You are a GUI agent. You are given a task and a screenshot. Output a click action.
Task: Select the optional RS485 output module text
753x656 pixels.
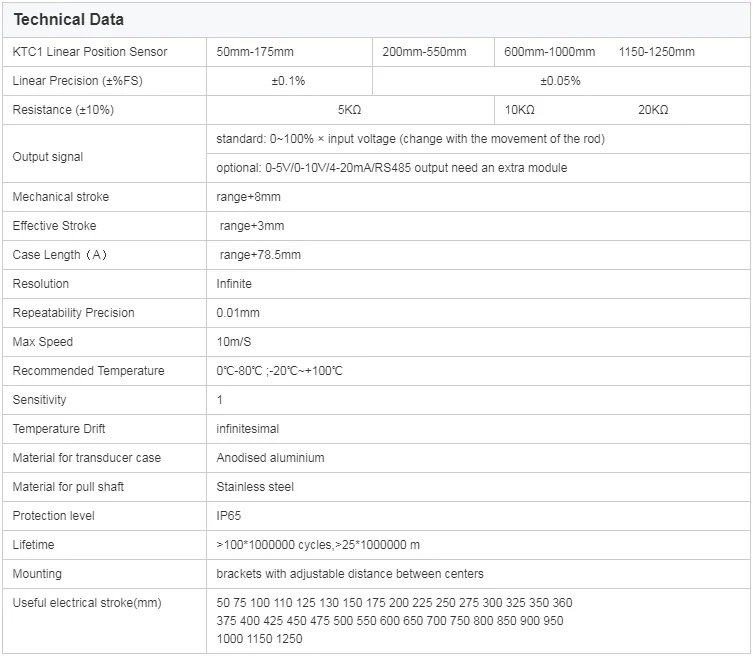pos(391,168)
